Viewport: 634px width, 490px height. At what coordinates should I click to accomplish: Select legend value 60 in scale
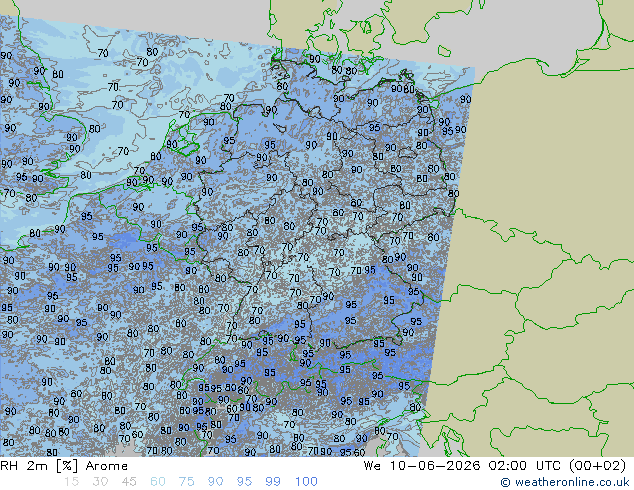point(158,482)
